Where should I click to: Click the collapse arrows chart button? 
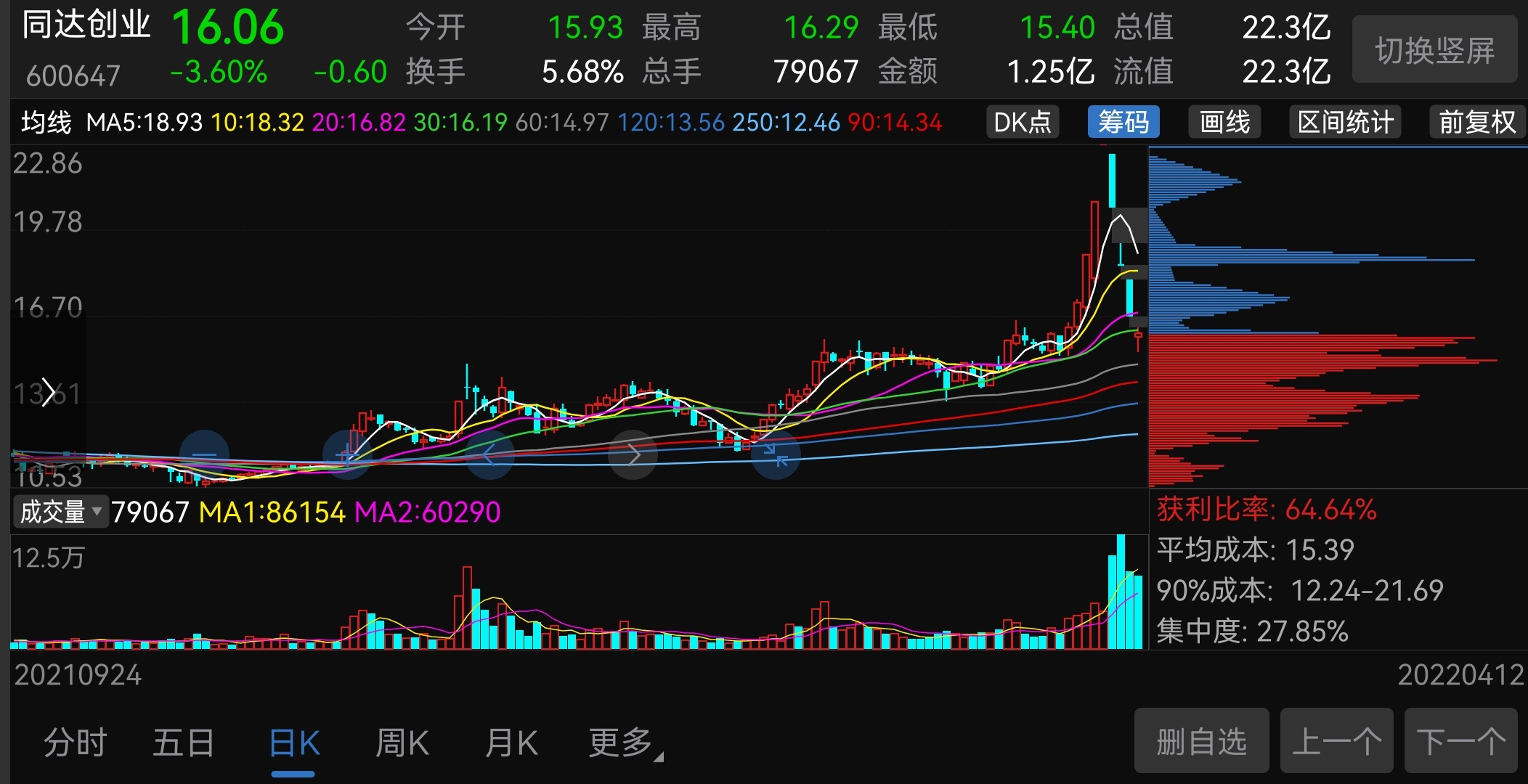click(776, 454)
